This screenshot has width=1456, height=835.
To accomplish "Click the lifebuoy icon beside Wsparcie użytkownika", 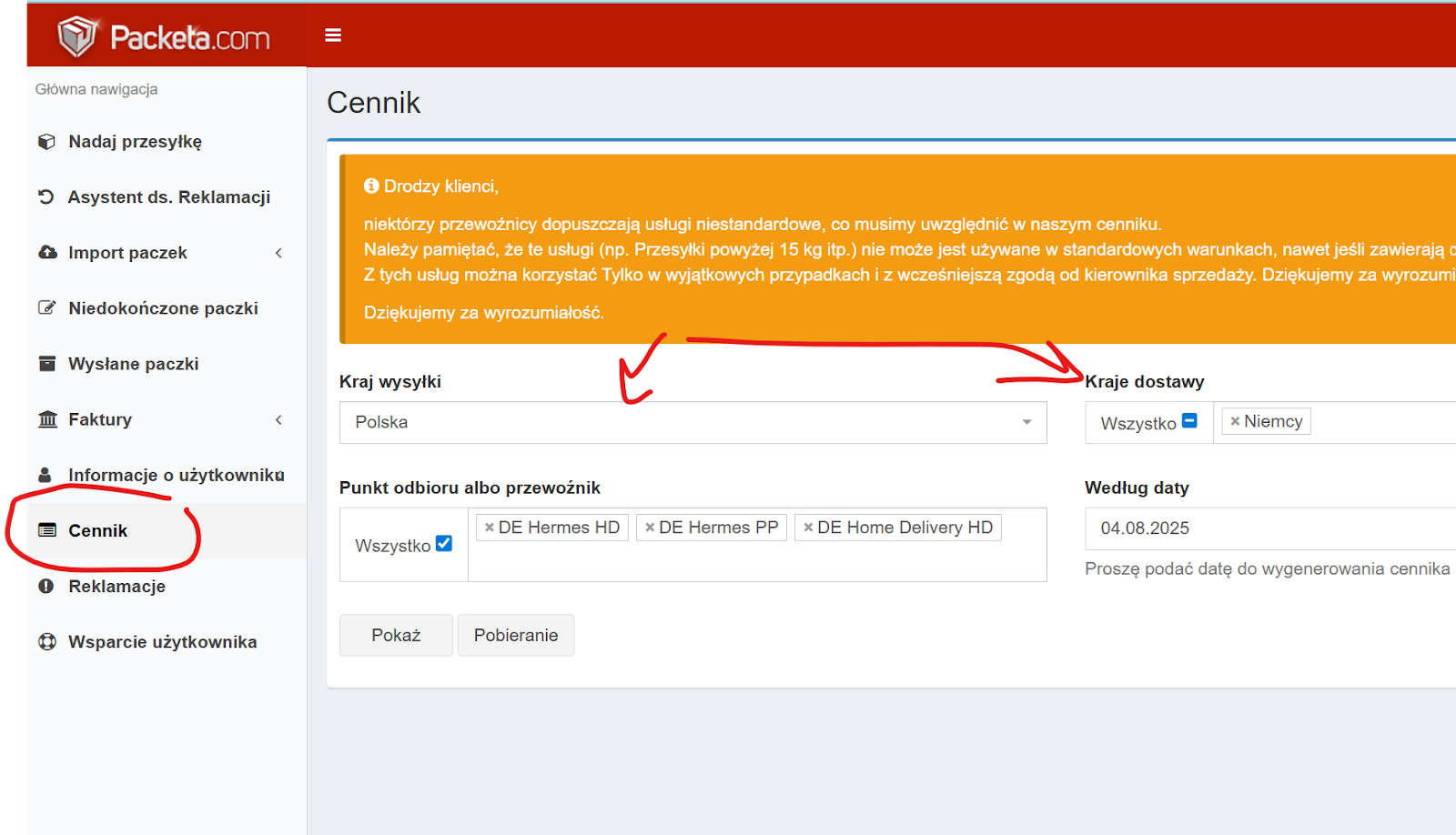I will click(47, 641).
